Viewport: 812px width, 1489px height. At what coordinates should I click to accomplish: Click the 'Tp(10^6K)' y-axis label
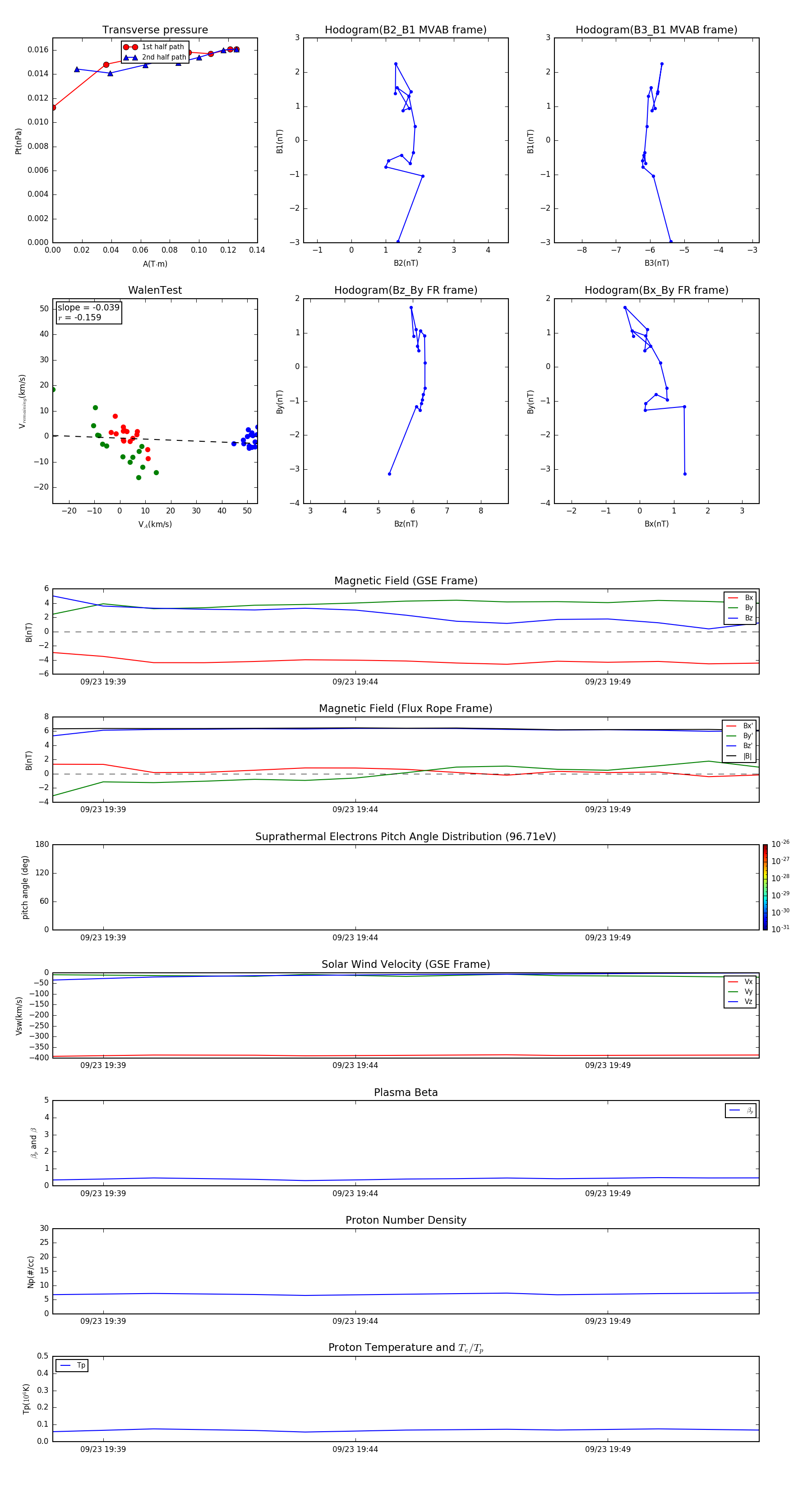pos(26,1399)
